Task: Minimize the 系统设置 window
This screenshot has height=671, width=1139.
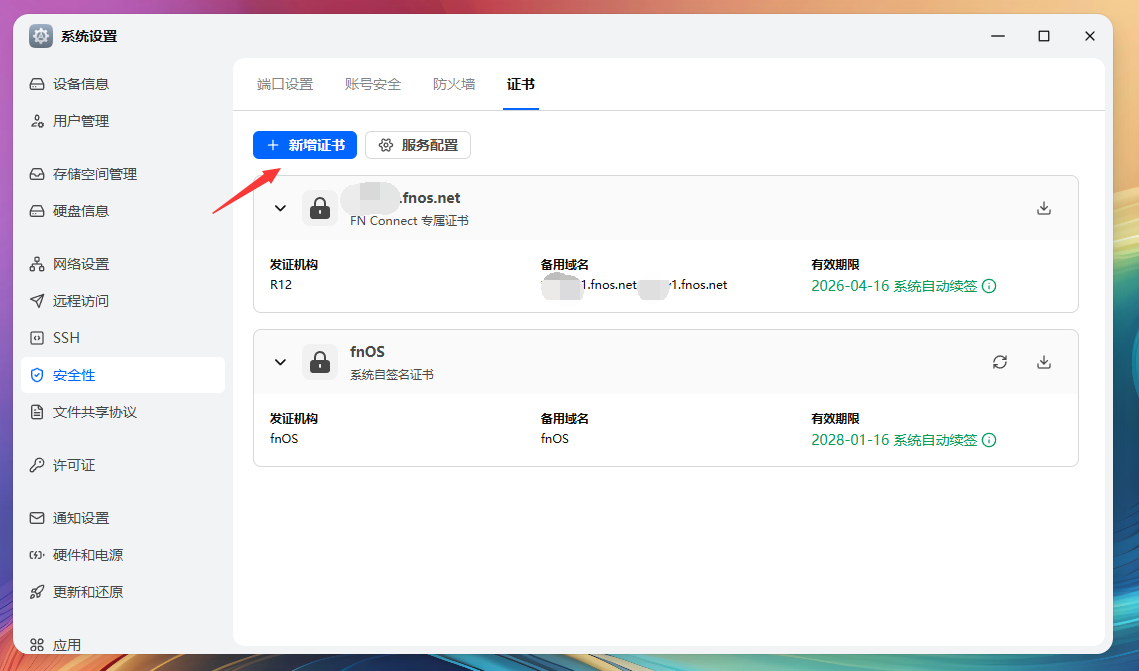Action: click(x=998, y=36)
